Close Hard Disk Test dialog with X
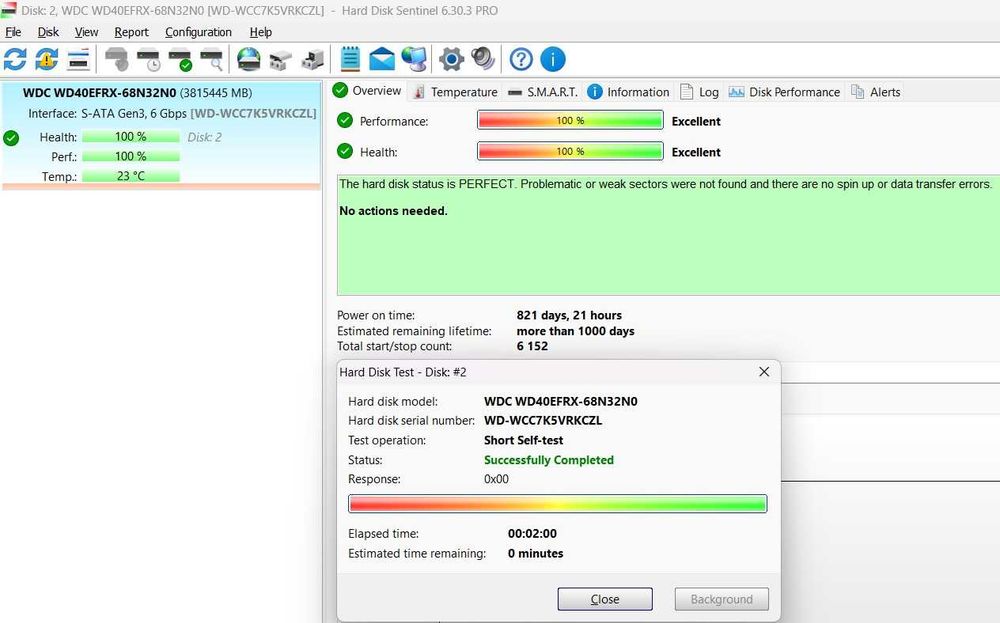This screenshot has height=623, width=1000. tap(764, 372)
